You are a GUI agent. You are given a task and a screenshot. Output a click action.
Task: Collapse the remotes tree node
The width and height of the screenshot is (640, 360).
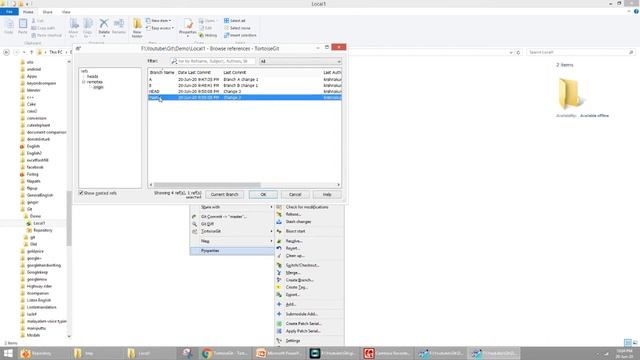84,82
